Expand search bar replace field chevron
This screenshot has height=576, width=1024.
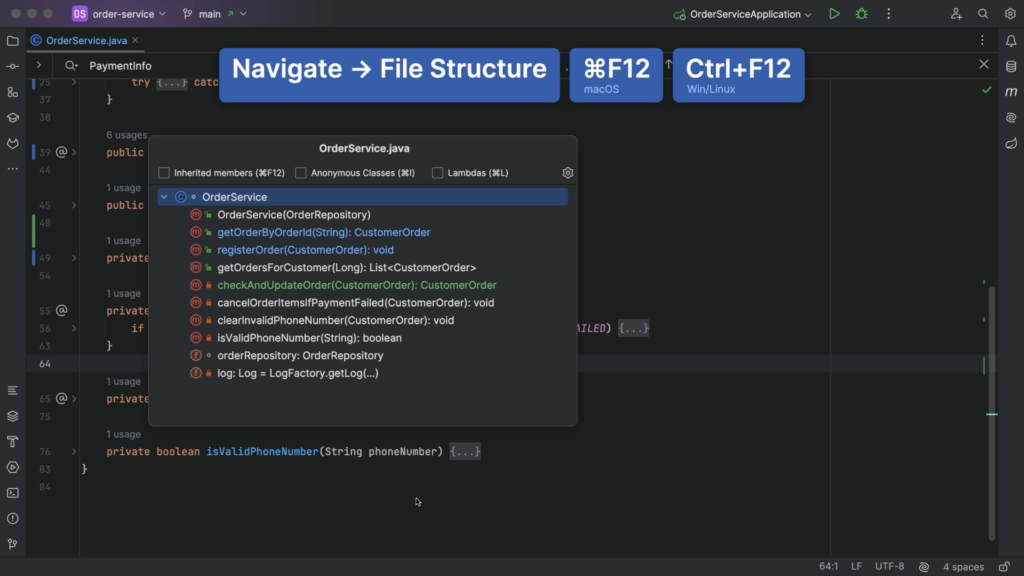[x=39, y=65]
